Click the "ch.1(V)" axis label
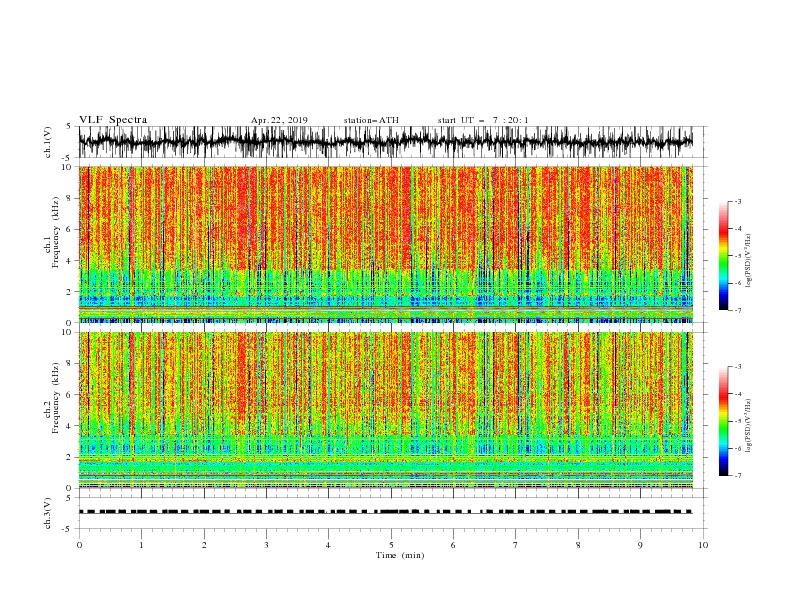This screenshot has width=792, height=612. pos(48,142)
